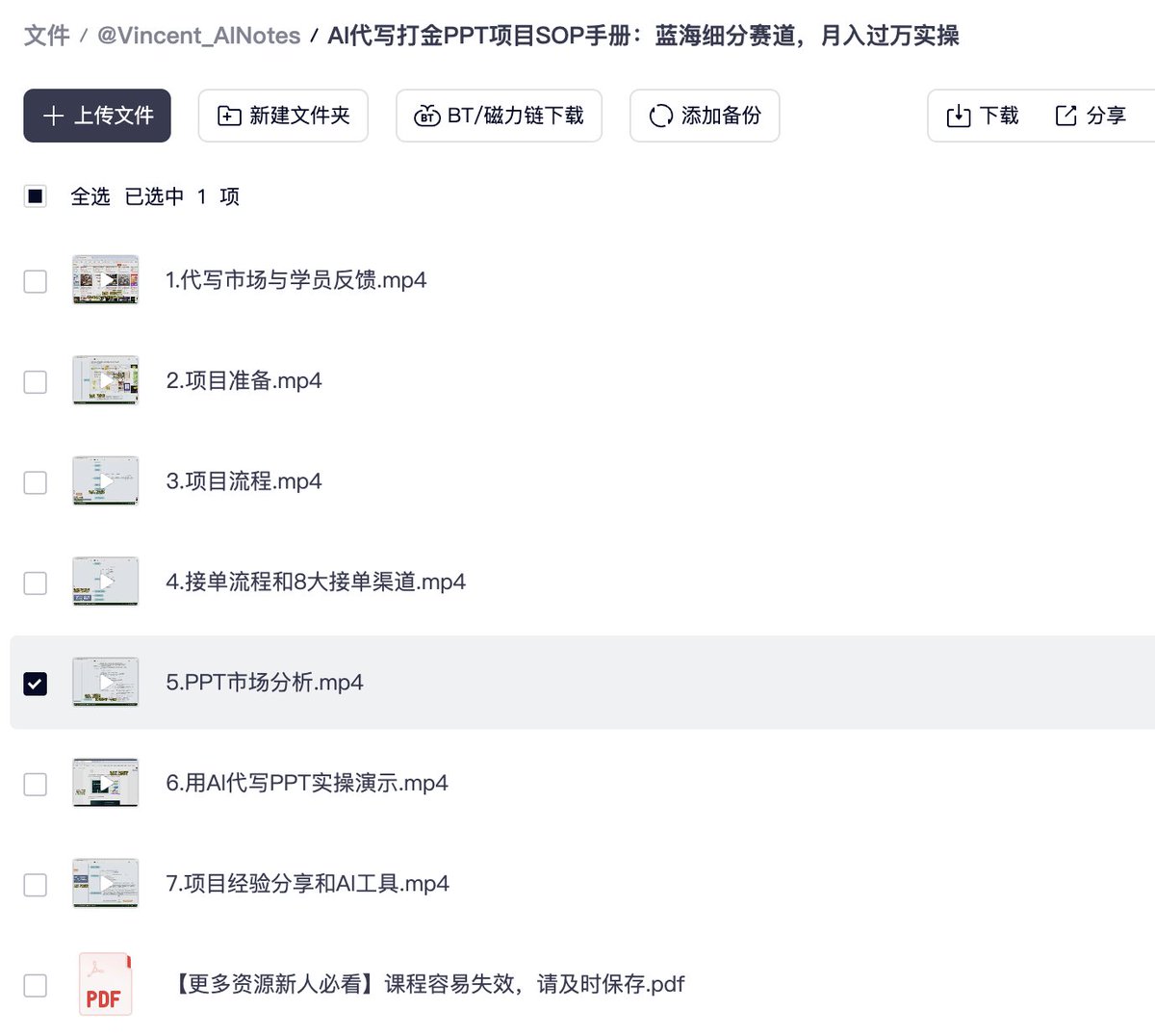Screen dimensions: 1155x1036
Task: Open video thumbnail of 4.接单流程和8大接单渠道.mp4
Action: pyautogui.click(x=106, y=582)
